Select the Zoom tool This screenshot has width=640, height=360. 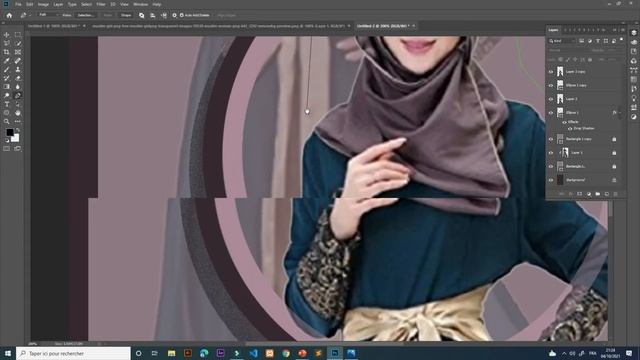(7, 121)
